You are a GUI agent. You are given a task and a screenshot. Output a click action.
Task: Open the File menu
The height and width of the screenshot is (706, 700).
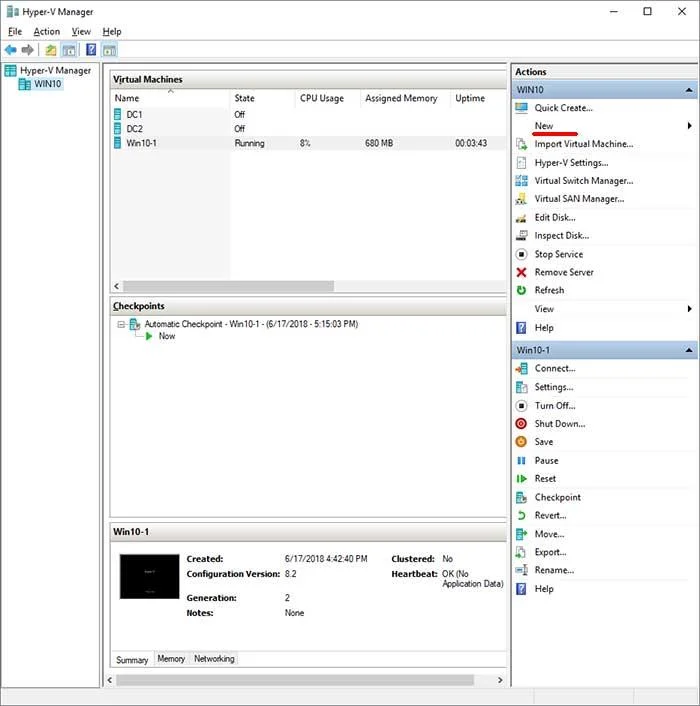click(x=15, y=32)
